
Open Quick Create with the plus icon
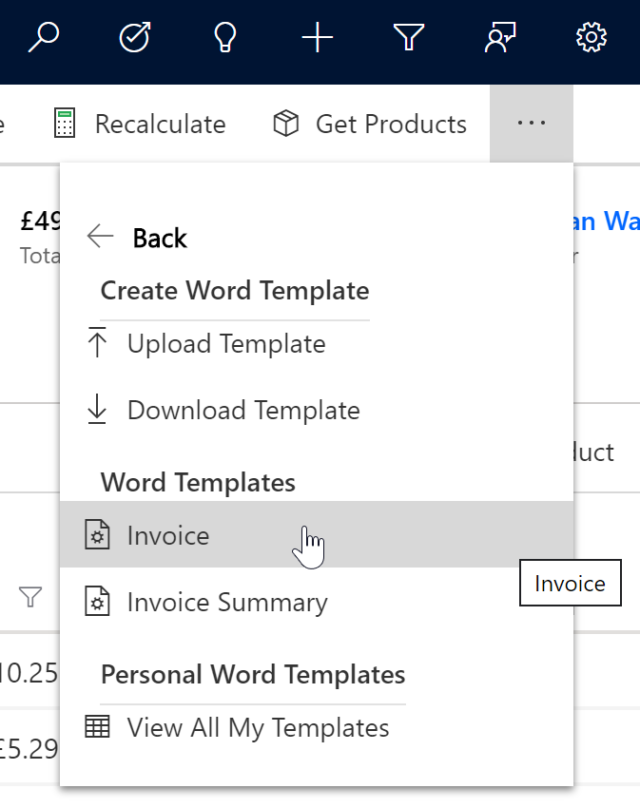click(x=317, y=37)
